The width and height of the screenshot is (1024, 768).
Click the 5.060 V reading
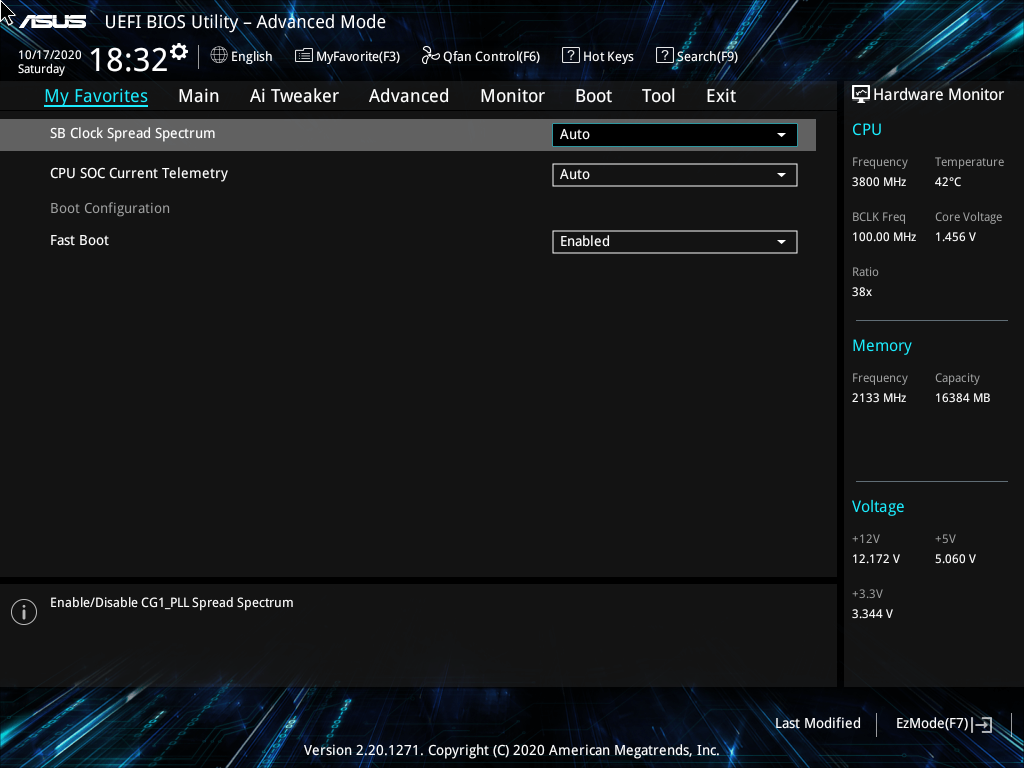tap(955, 559)
